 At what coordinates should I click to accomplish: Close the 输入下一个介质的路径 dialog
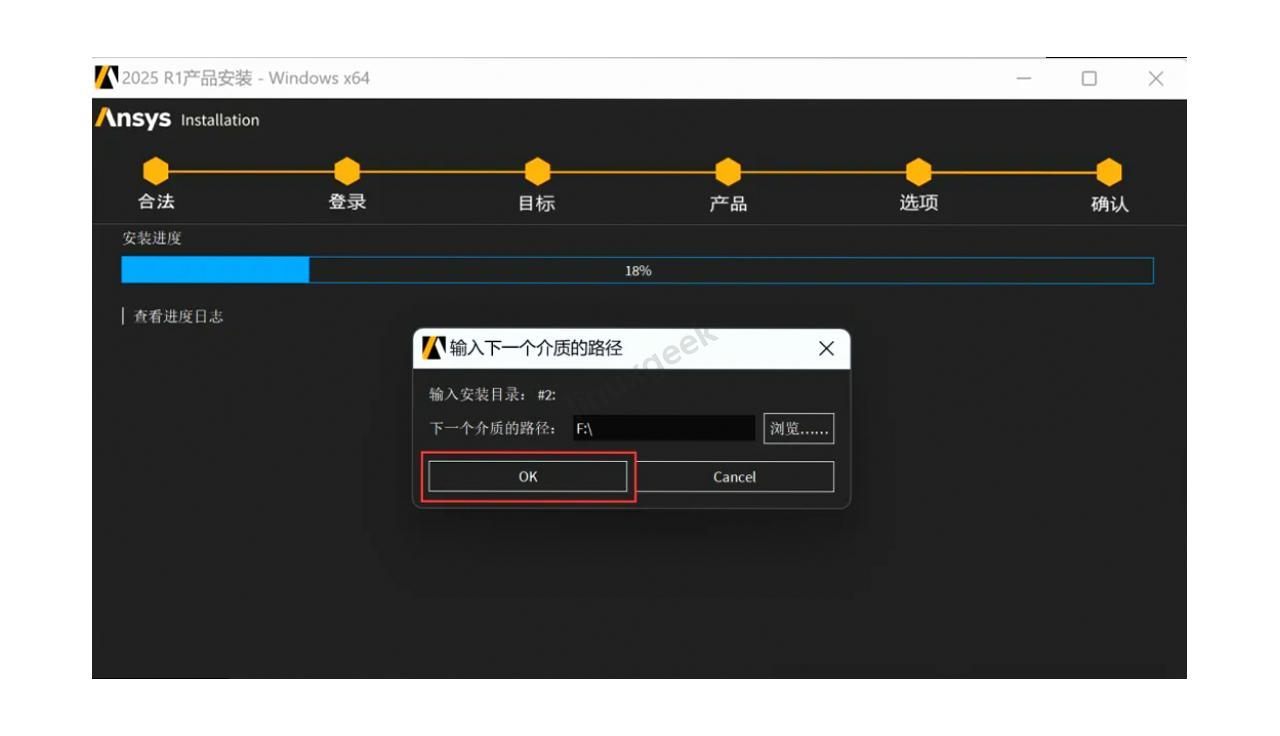(x=826, y=348)
